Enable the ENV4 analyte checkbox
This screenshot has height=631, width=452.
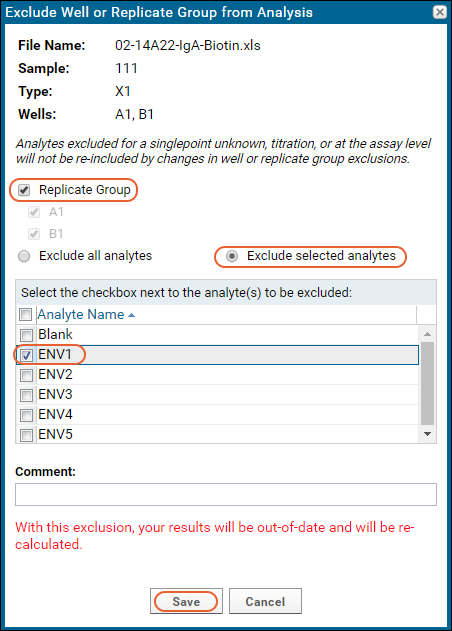27,415
